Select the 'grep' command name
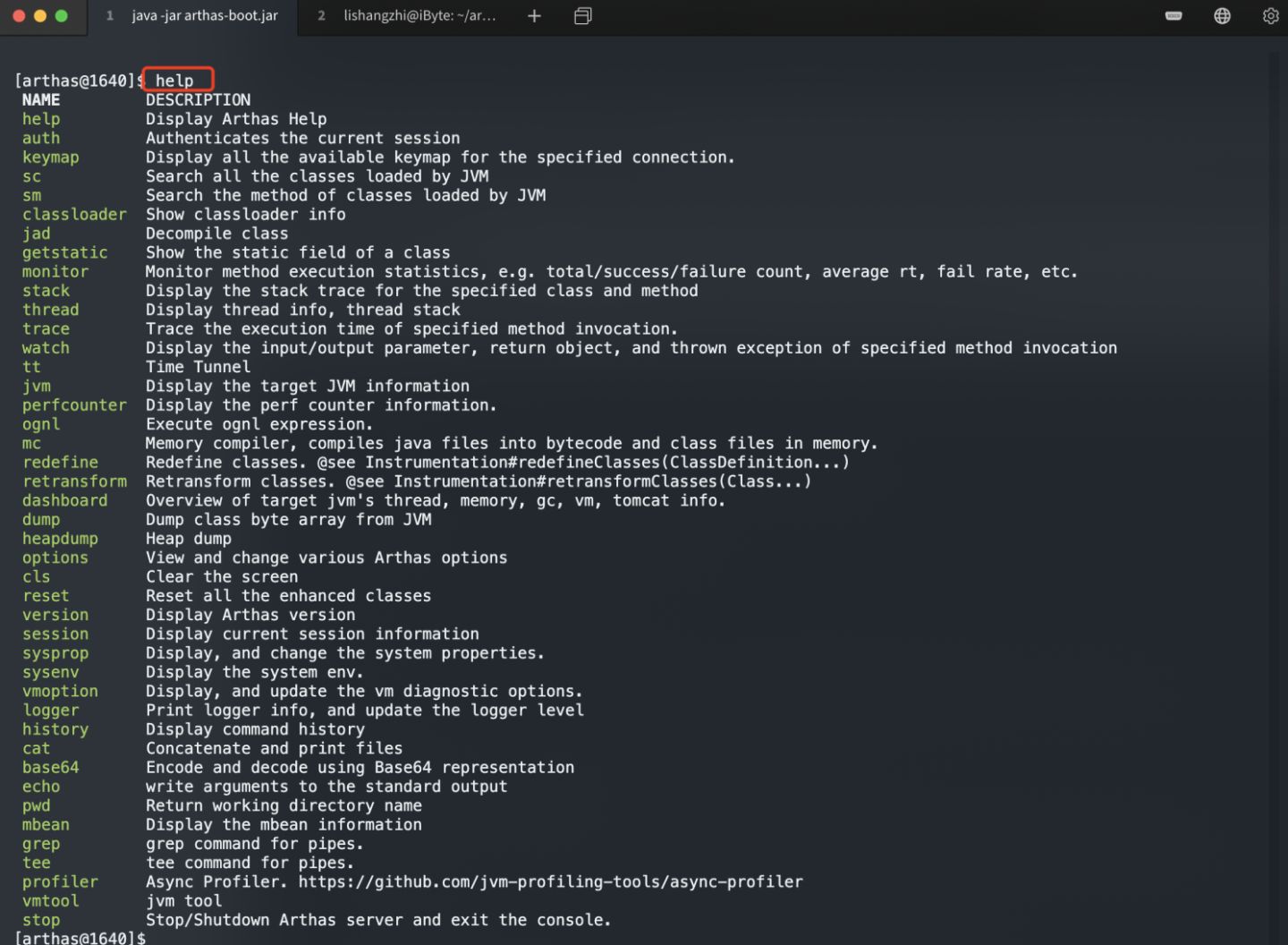This screenshot has width=1288, height=945. [41, 844]
